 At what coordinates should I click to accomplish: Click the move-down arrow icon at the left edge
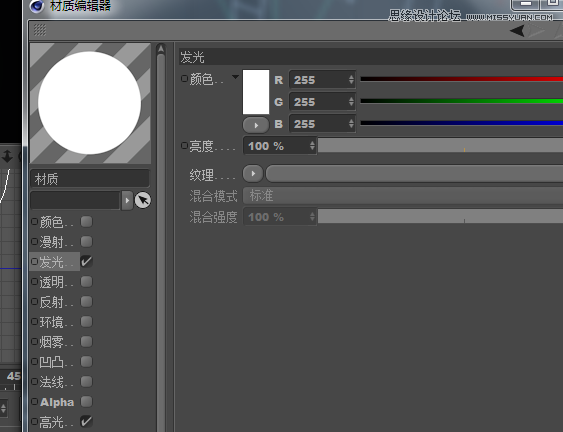pos(7,157)
